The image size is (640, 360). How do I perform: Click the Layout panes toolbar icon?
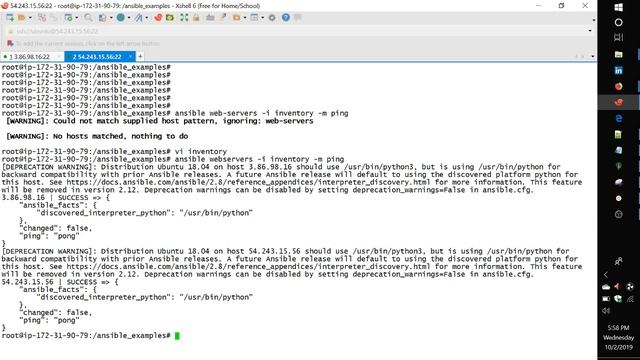pyautogui.click(x=254, y=18)
